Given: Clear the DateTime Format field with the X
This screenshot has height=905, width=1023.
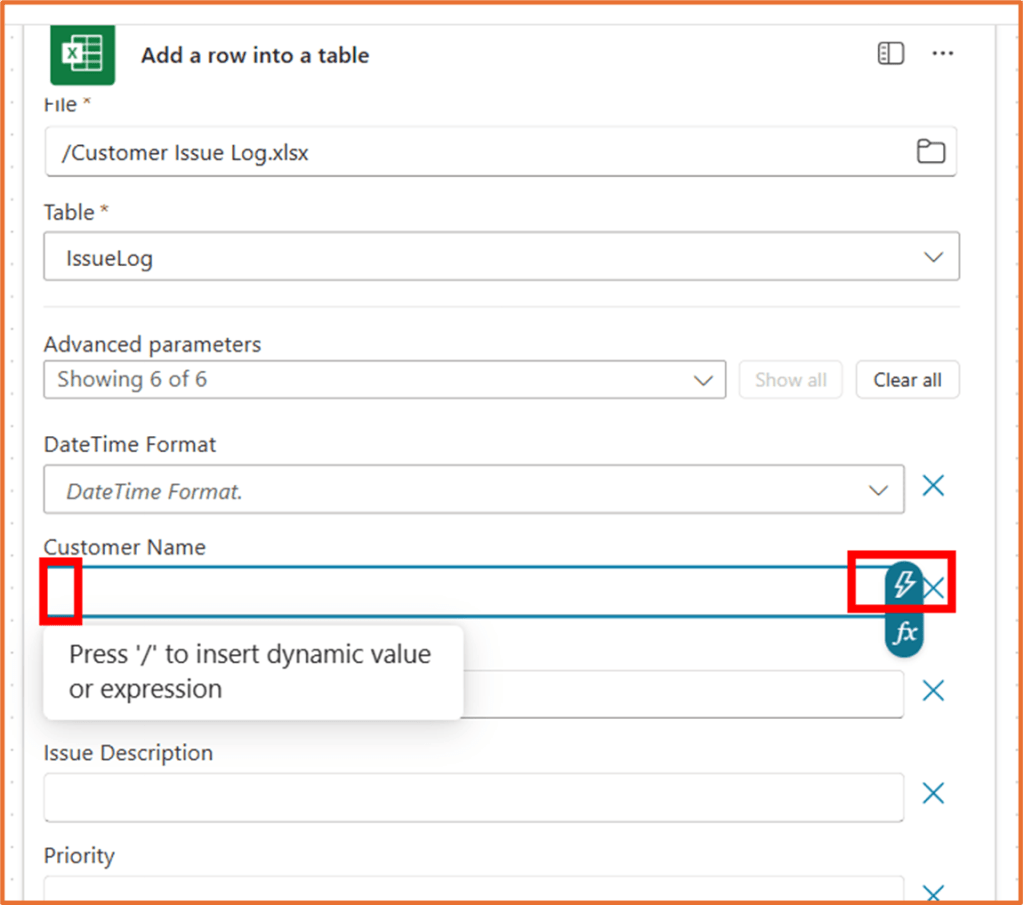Looking at the screenshot, I should coord(932,485).
